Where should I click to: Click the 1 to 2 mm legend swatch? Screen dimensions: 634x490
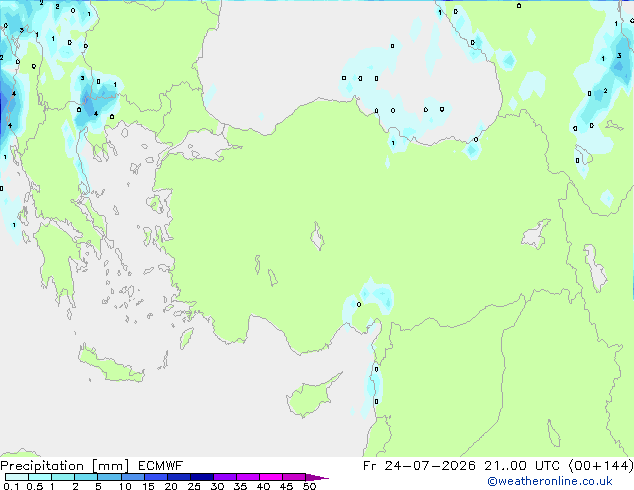click(63, 477)
